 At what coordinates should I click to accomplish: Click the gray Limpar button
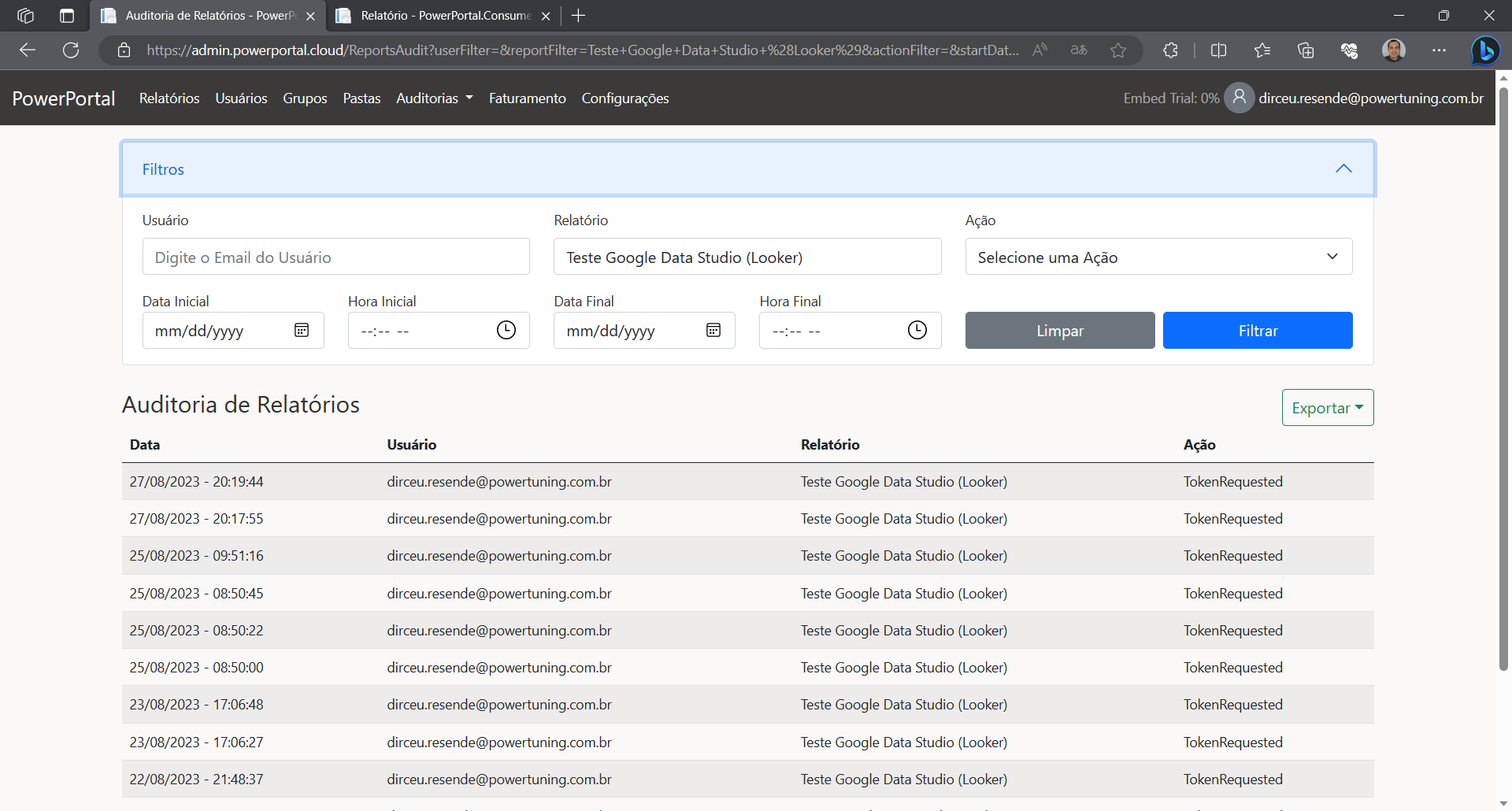click(x=1059, y=331)
